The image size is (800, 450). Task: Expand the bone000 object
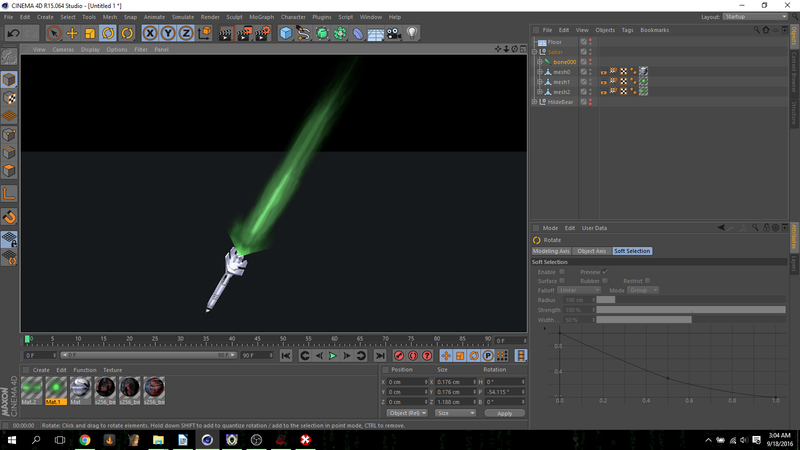[x=540, y=62]
